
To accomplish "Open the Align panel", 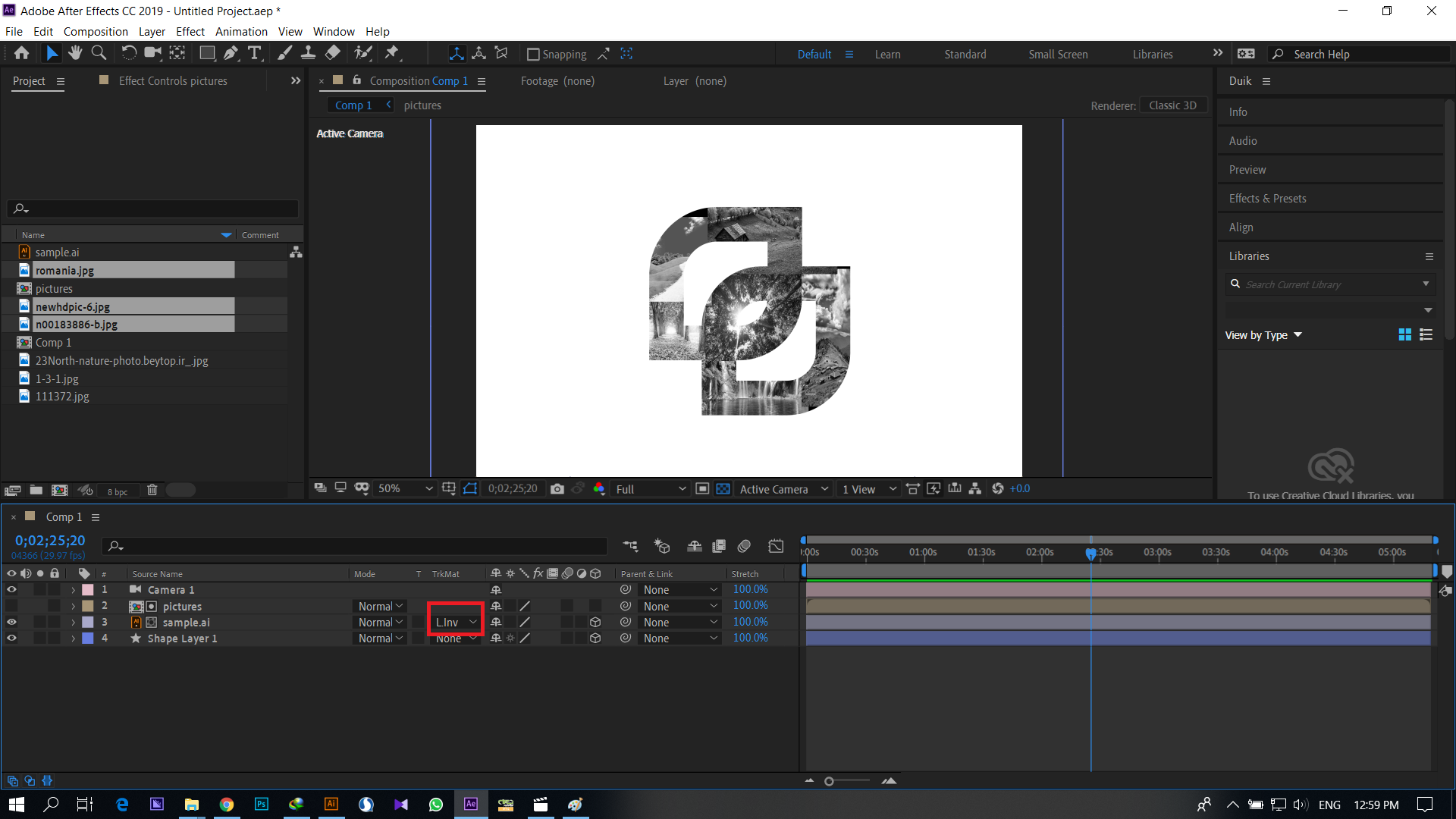I will (x=1241, y=227).
